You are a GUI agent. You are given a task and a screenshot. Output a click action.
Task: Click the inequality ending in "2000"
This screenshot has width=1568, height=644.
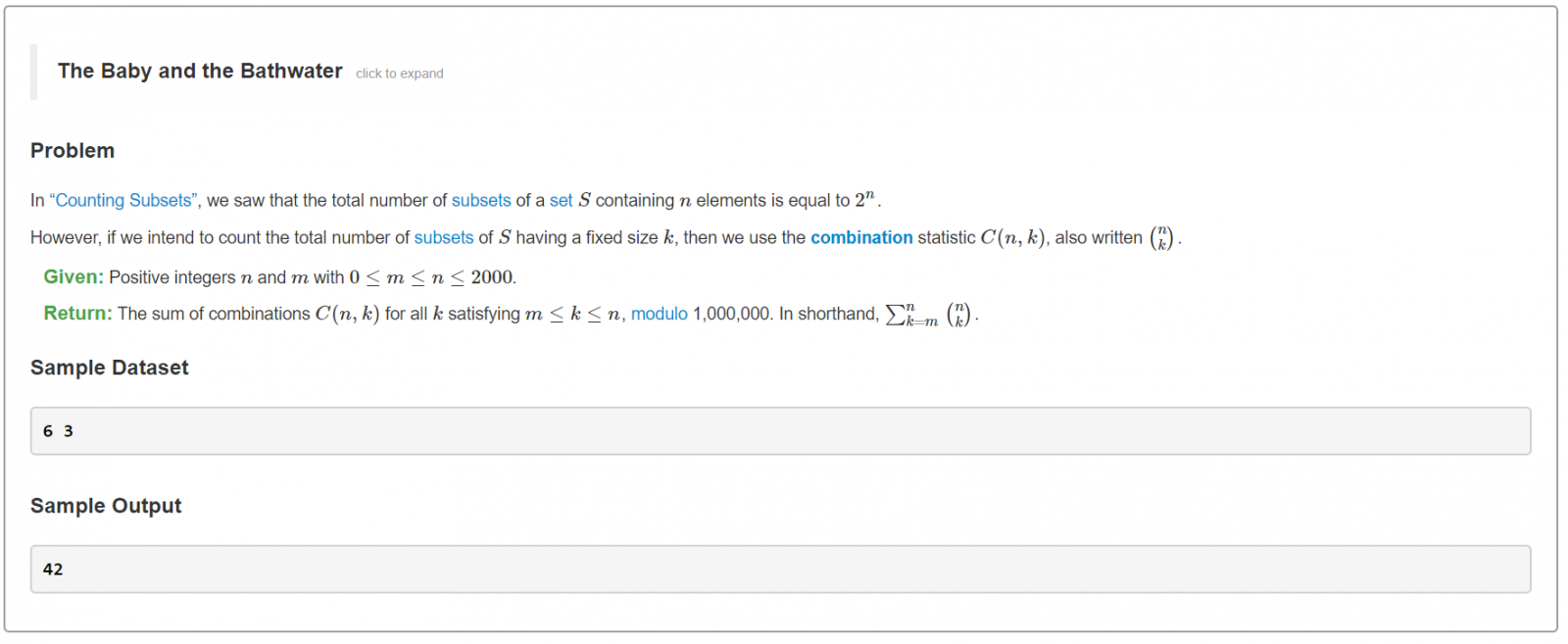pyautogui.click(x=432, y=277)
